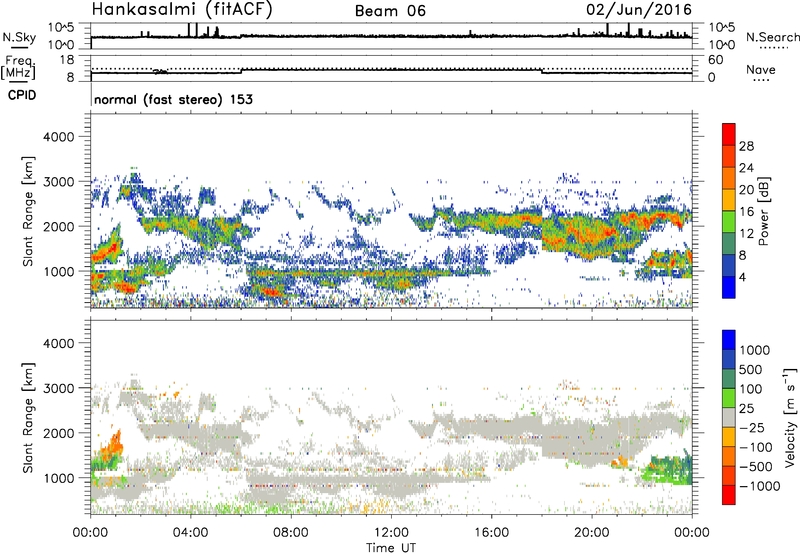Screen dimensions: 800x554
Task: Click the 'Power [dB]' colorbar label
Action: pos(763,211)
